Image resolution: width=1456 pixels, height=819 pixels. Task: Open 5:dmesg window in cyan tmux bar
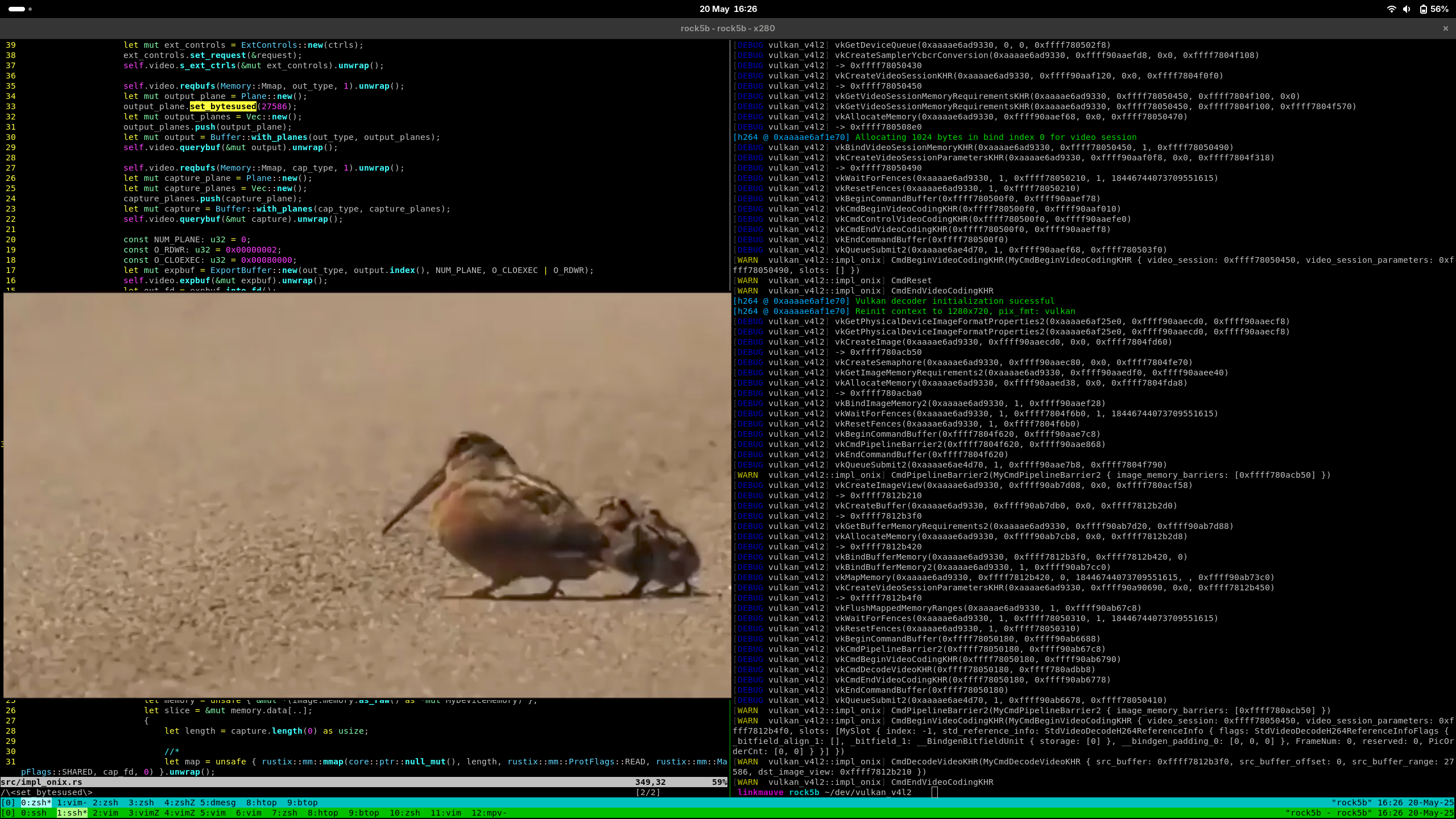[x=218, y=803]
